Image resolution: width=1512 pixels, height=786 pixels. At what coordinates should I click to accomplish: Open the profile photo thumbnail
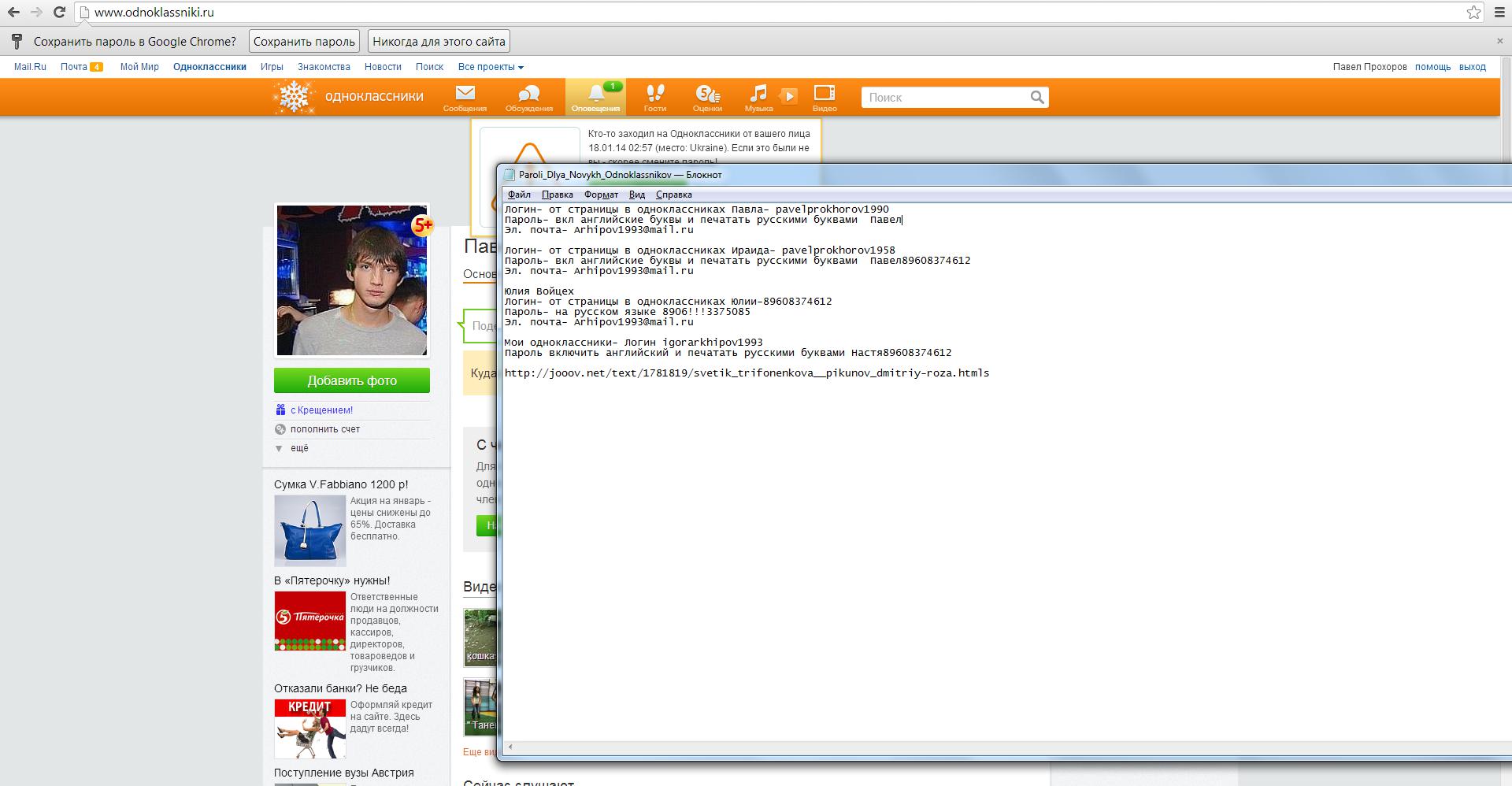point(352,280)
